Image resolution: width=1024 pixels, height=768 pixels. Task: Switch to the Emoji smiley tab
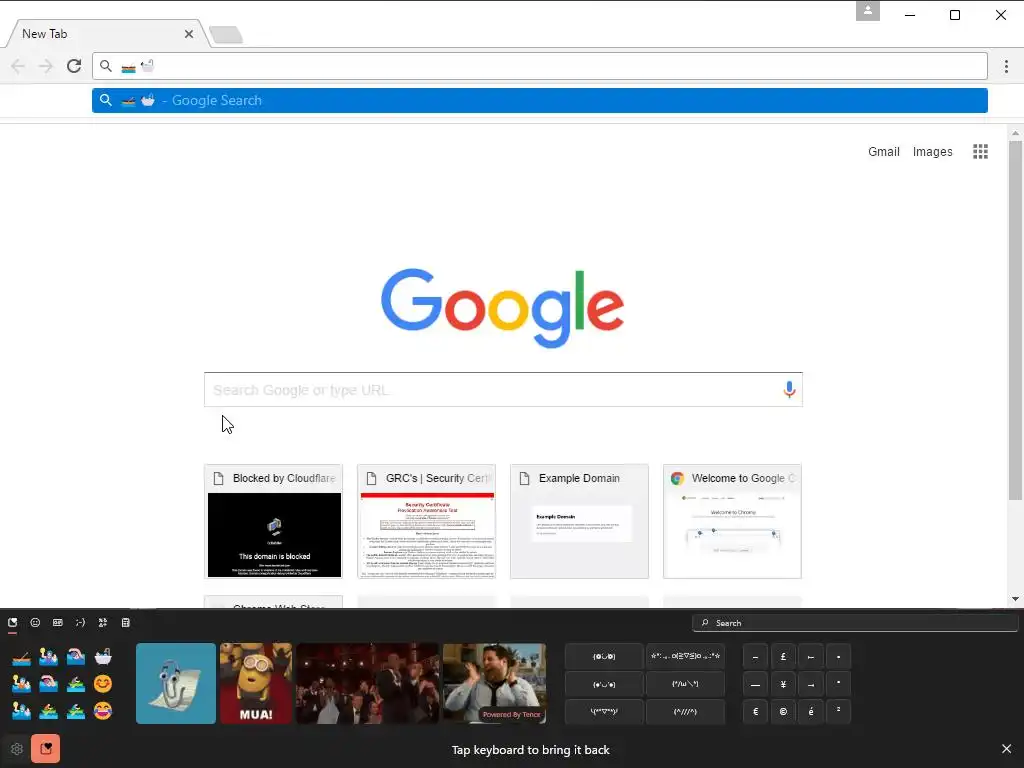click(35, 623)
